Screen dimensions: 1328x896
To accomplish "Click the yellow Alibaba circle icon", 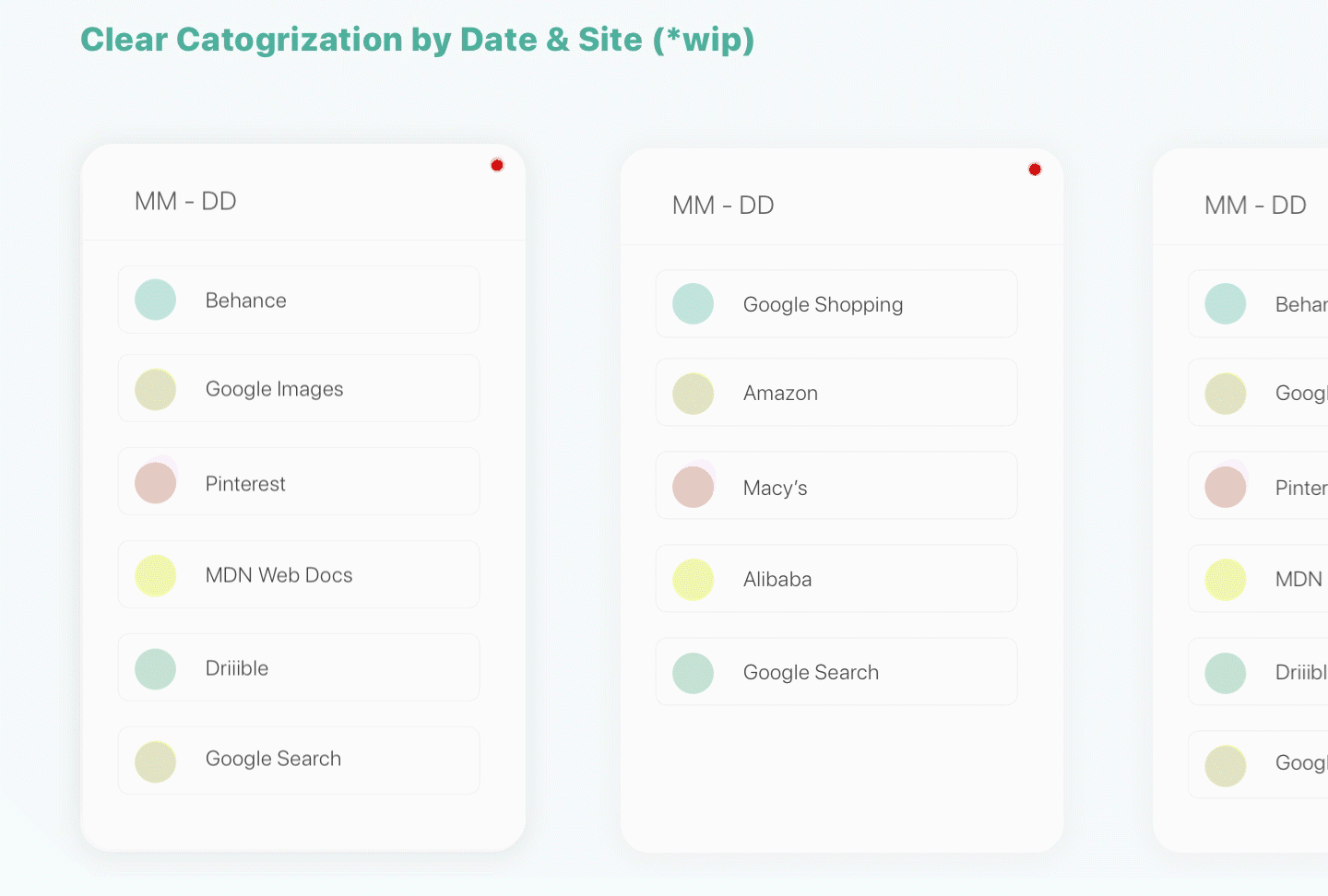I will 694,580.
